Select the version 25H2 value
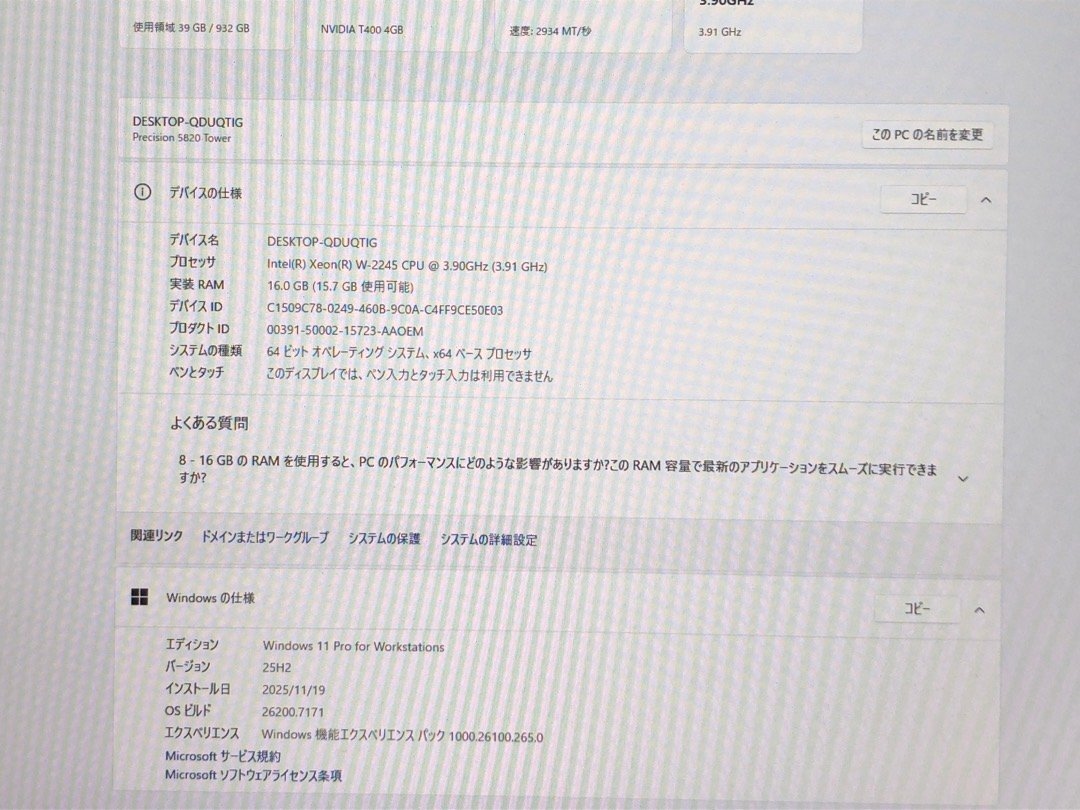Image resolution: width=1080 pixels, height=810 pixels. coord(276,667)
